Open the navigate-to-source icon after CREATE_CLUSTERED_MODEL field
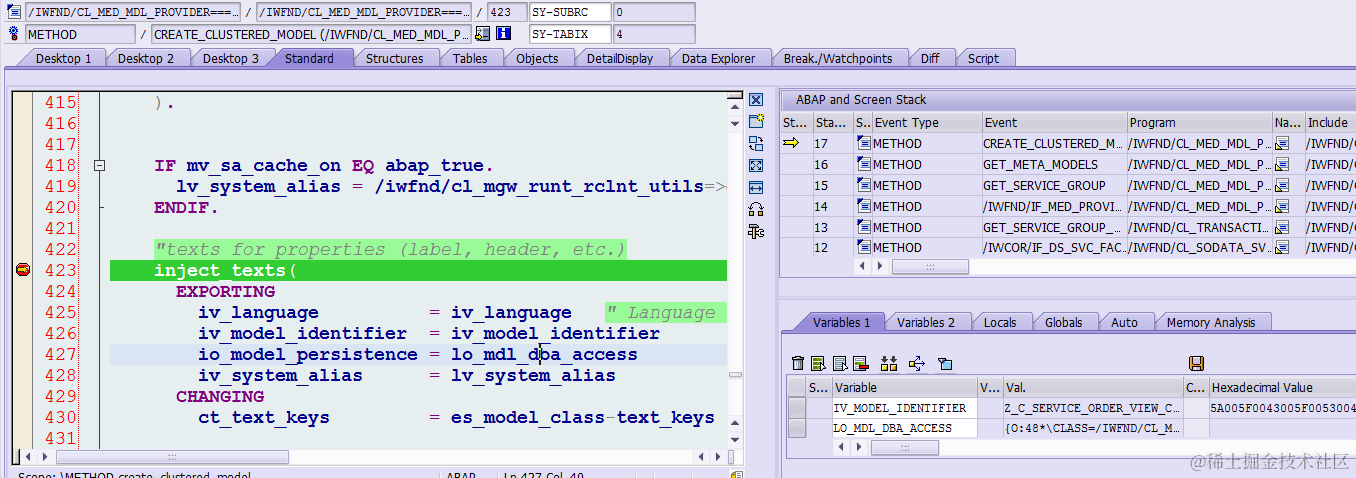The image size is (1356, 478). click(483, 34)
